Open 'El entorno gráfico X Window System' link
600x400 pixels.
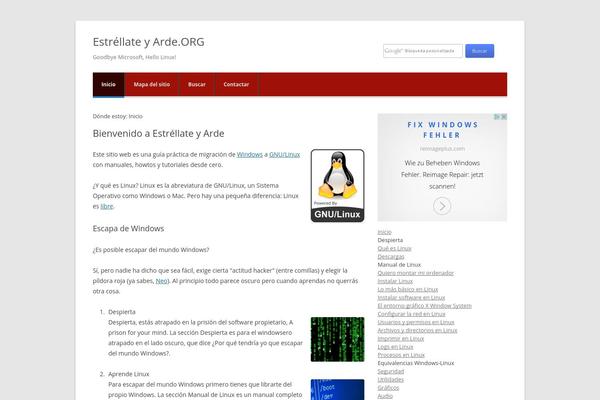click(x=425, y=306)
